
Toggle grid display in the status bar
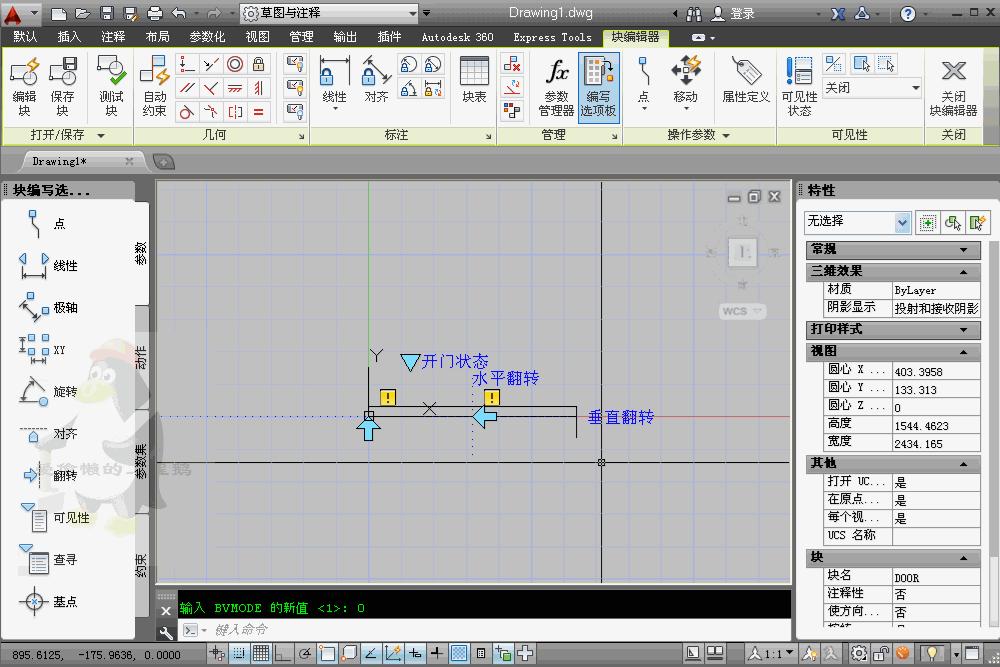click(261, 653)
